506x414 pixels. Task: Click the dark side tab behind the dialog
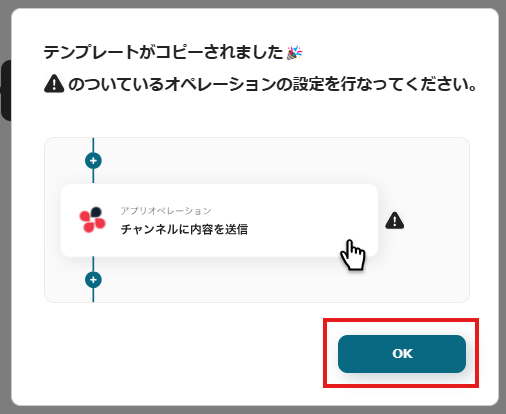(5, 90)
